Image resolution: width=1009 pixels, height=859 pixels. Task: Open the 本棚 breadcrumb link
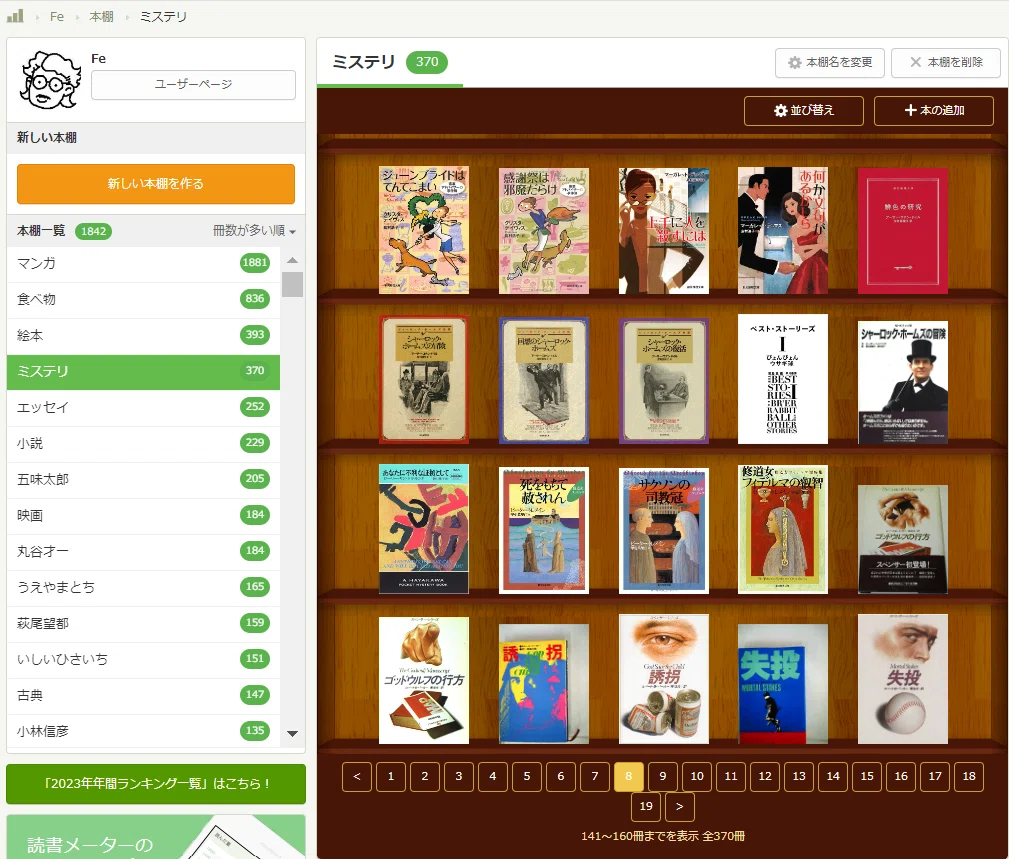tap(101, 17)
